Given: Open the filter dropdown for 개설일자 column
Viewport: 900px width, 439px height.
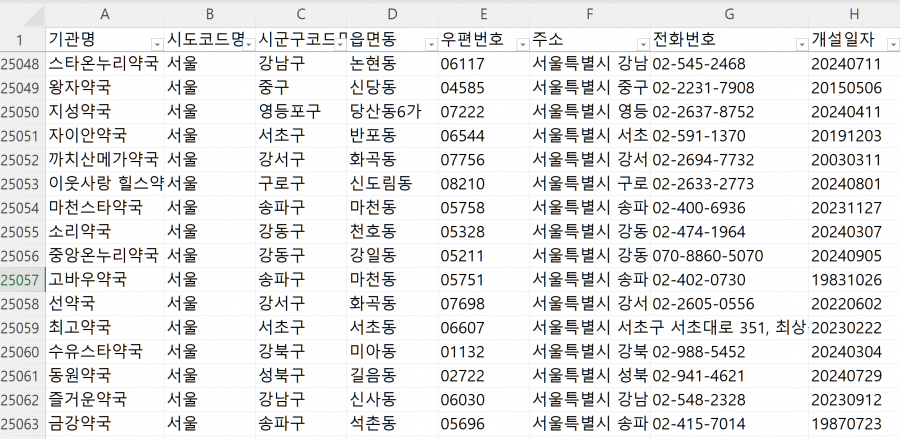Looking at the screenshot, I should click(x=893, y=44).
